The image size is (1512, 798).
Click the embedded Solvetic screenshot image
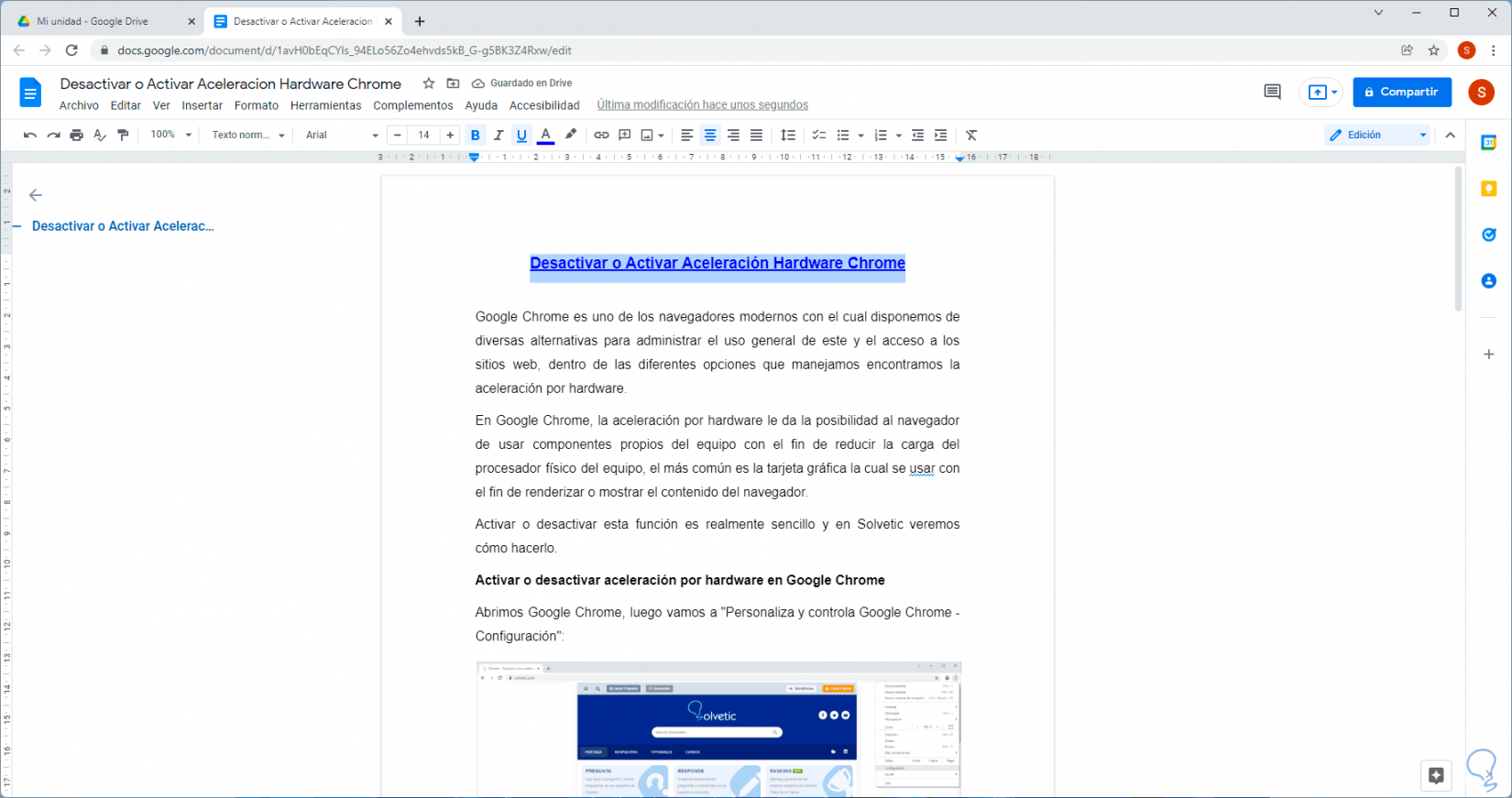(718, 729)
